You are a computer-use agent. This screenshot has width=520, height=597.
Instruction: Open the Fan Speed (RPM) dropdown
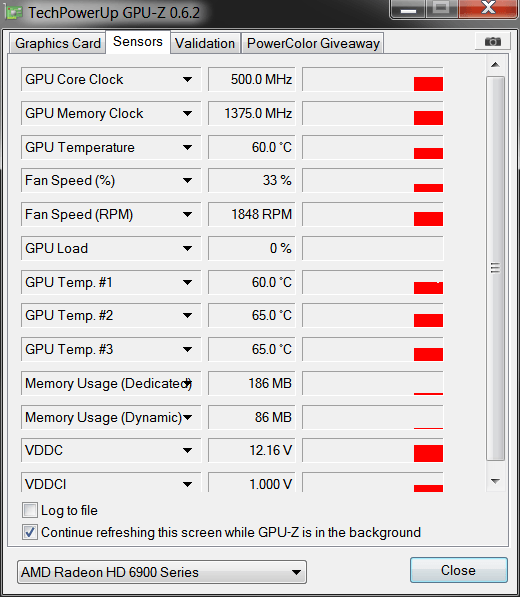[187, 214]
